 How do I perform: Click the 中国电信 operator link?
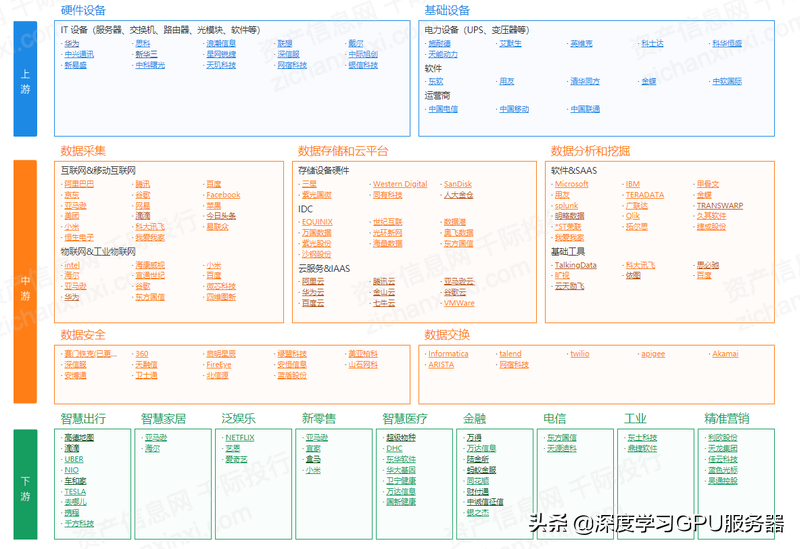(443, 109)
